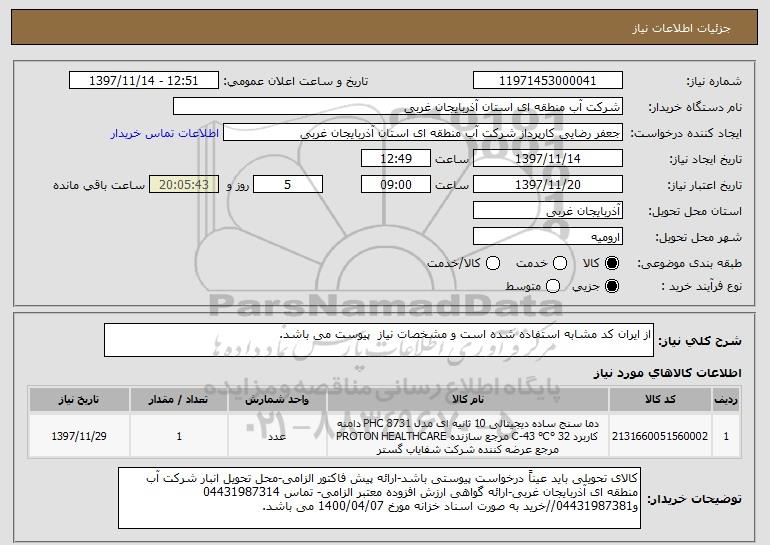The image size is (770, 545).
Task: Open the buyer contact info link اطلاعات تماس خریدار
Action: click(165, 134)
